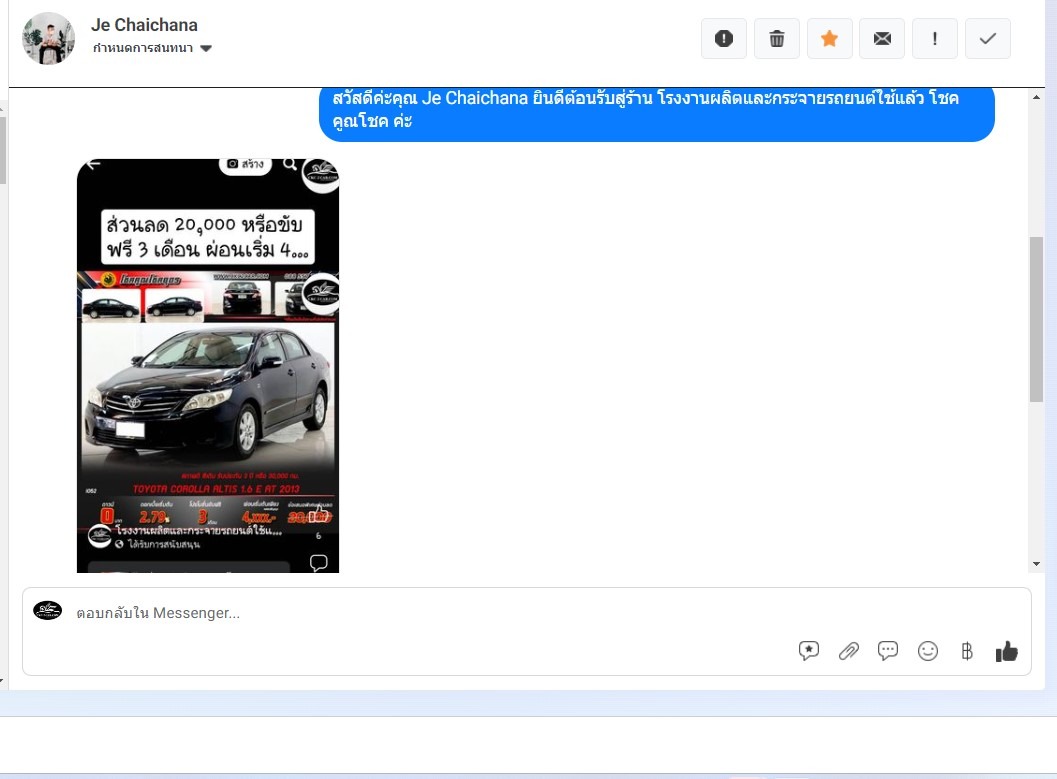Click the chat vertical scrollbar thumb
The width and height of the screenshot is (1057, 779).
(x=1036, y=320)
